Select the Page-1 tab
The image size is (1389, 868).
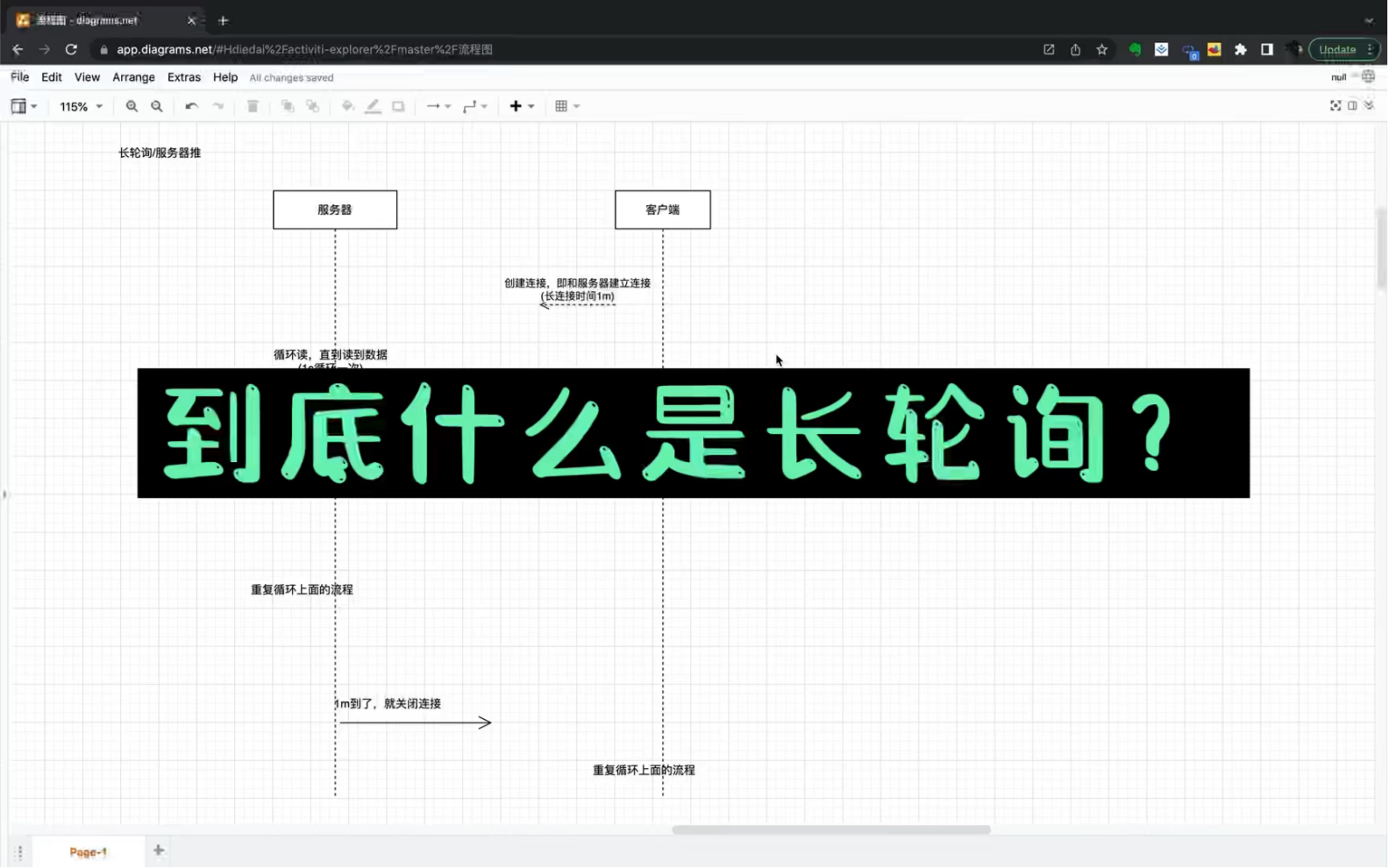click(88, 852)
